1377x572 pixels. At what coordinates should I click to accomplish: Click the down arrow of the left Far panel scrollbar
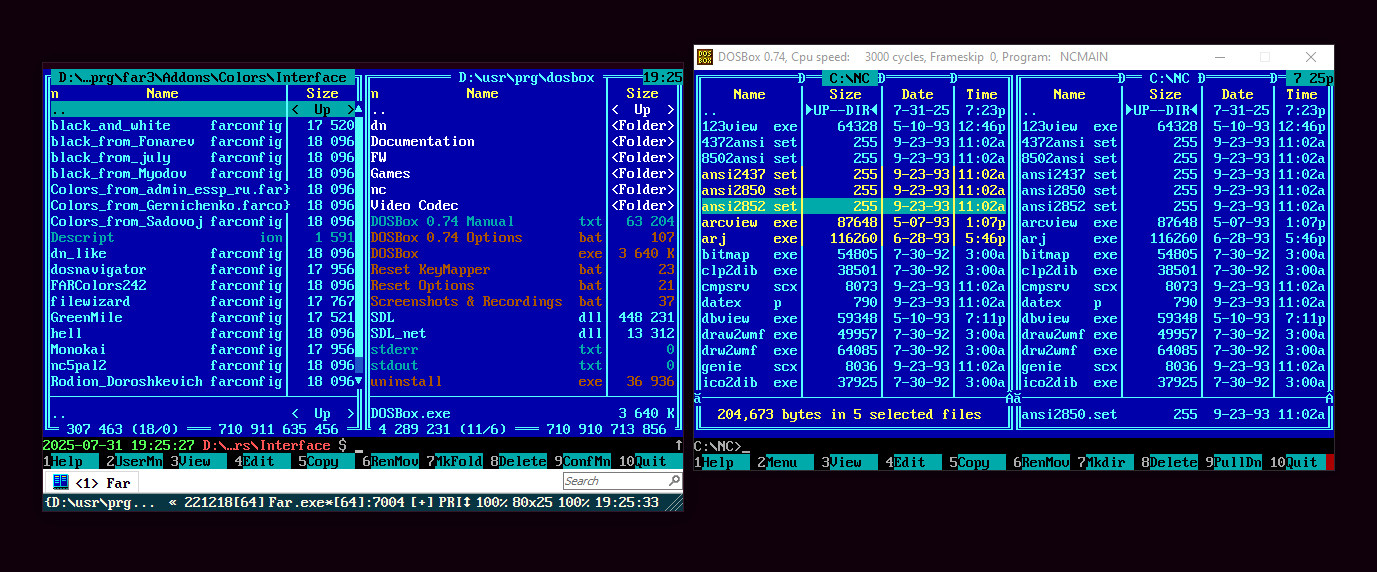pos(359,381)
